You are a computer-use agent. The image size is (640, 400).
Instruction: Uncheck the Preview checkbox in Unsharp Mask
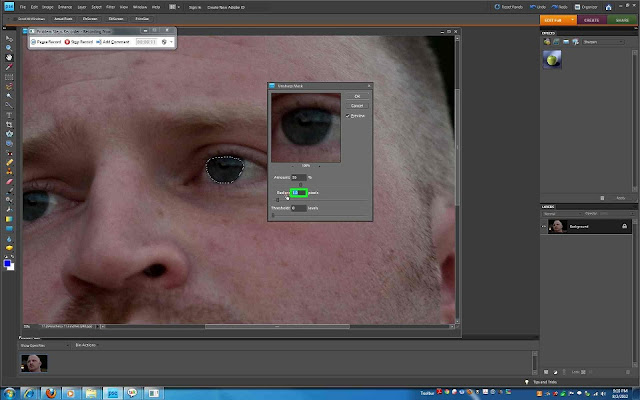[348, 116]
